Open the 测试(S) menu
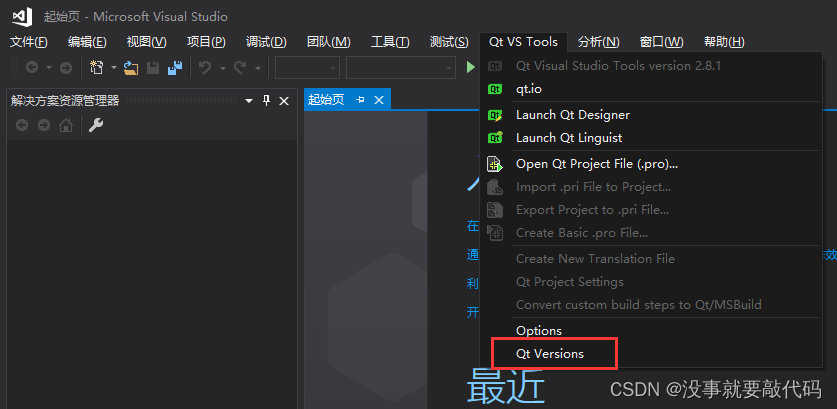The image size is (837, 409). click(x=449, y=42)
